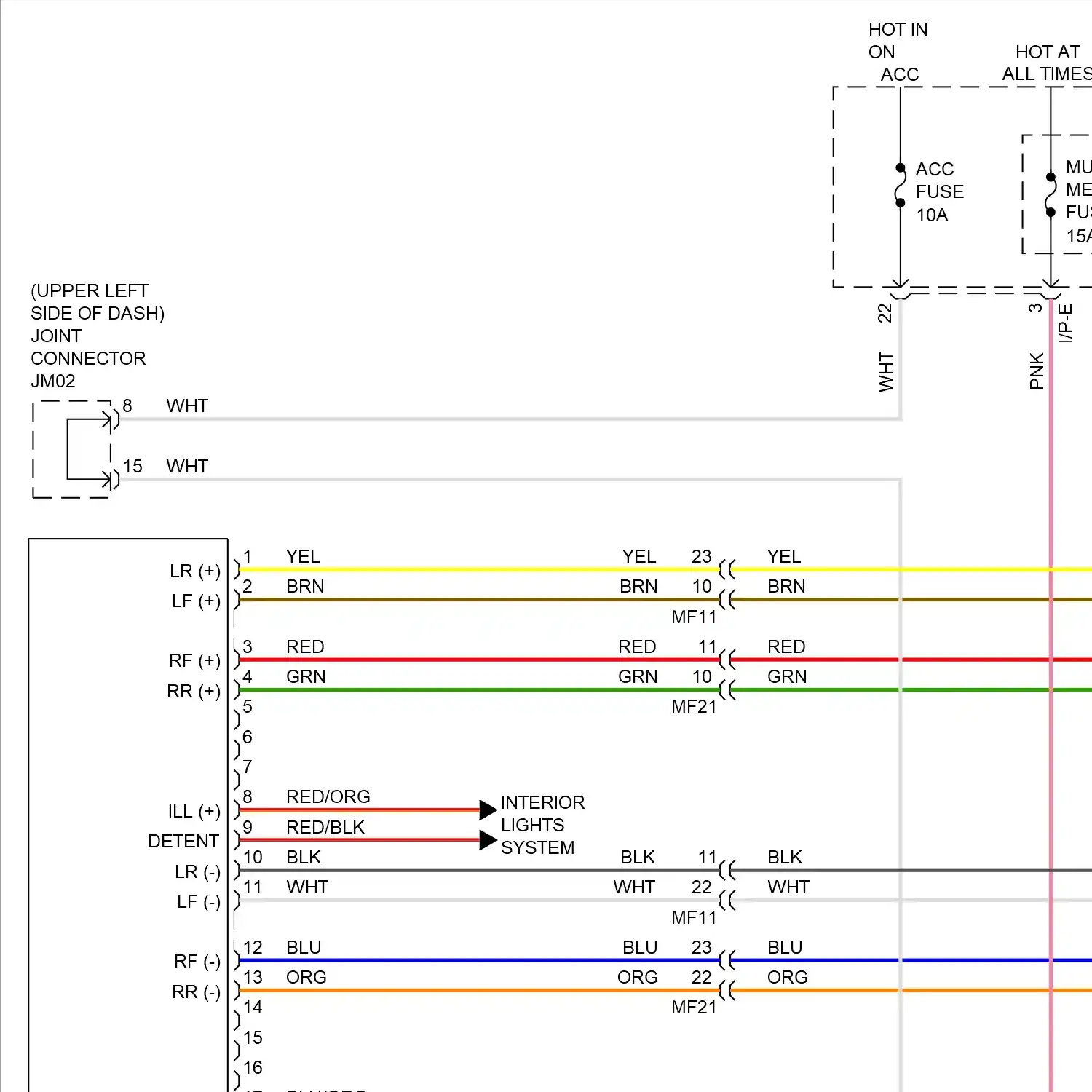The image size is (1092, 1092).
Task: Click the arrowhead on the RED/BLK wire
Action: [488, 839]
